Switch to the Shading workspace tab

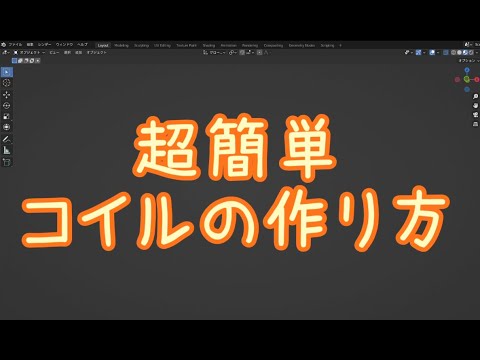(x=209, y=45)
